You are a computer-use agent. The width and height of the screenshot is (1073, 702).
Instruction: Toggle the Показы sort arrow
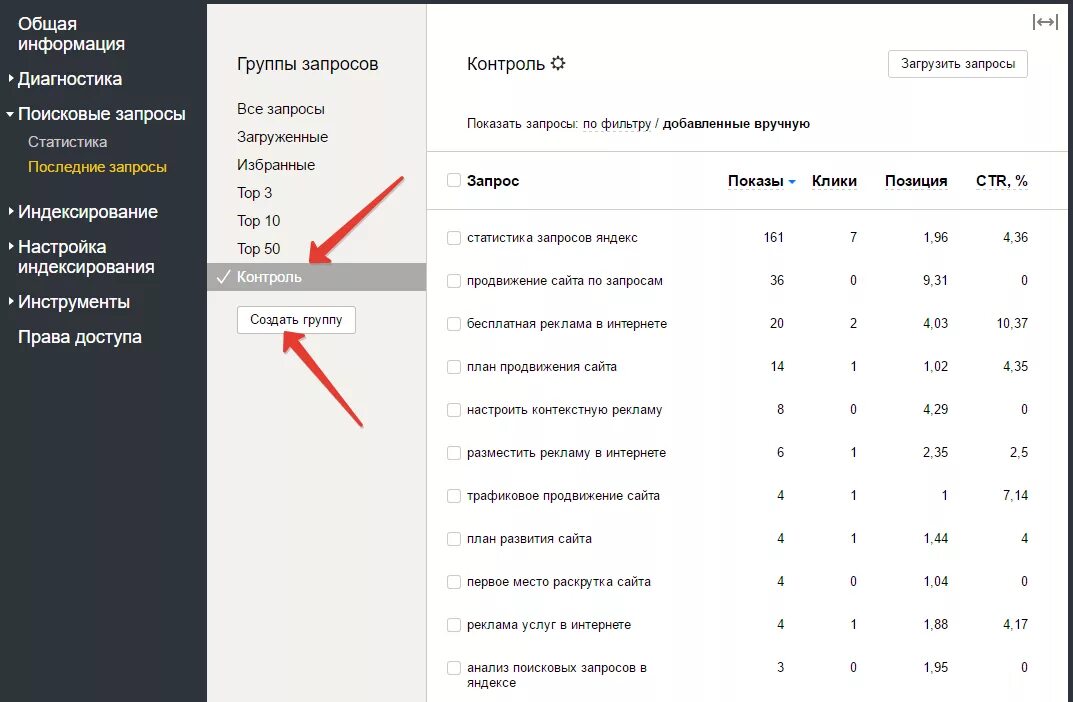pyautogui.click(x=792, y=182)
